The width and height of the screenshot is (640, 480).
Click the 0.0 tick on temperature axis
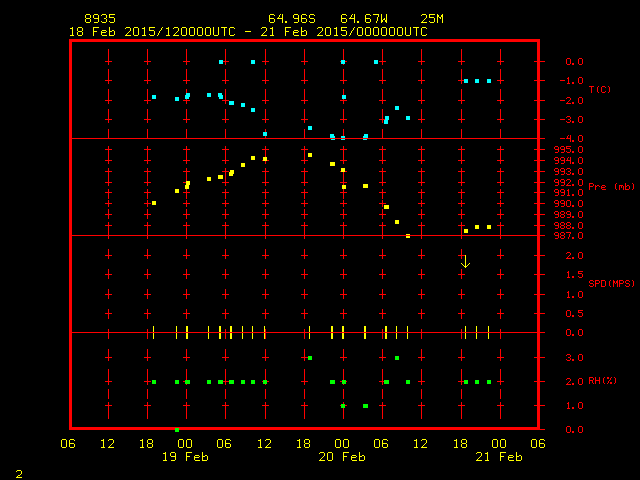574,62
